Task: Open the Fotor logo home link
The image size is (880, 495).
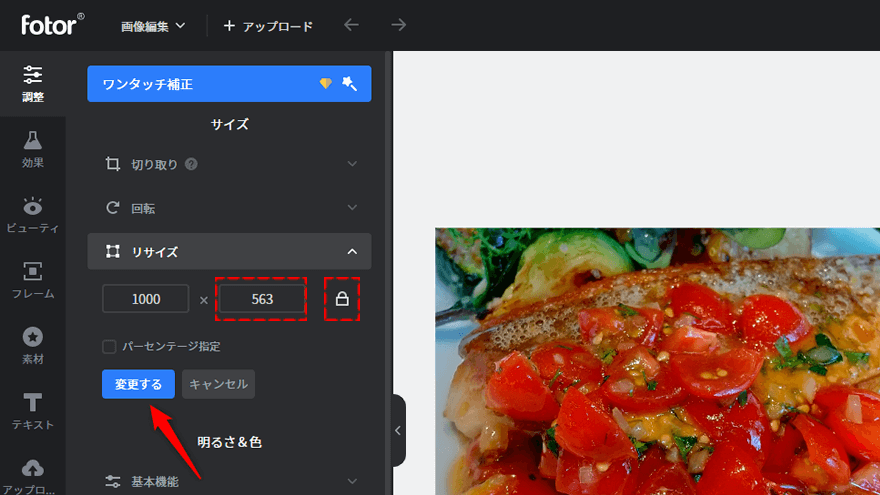Action: coord(52,25)
